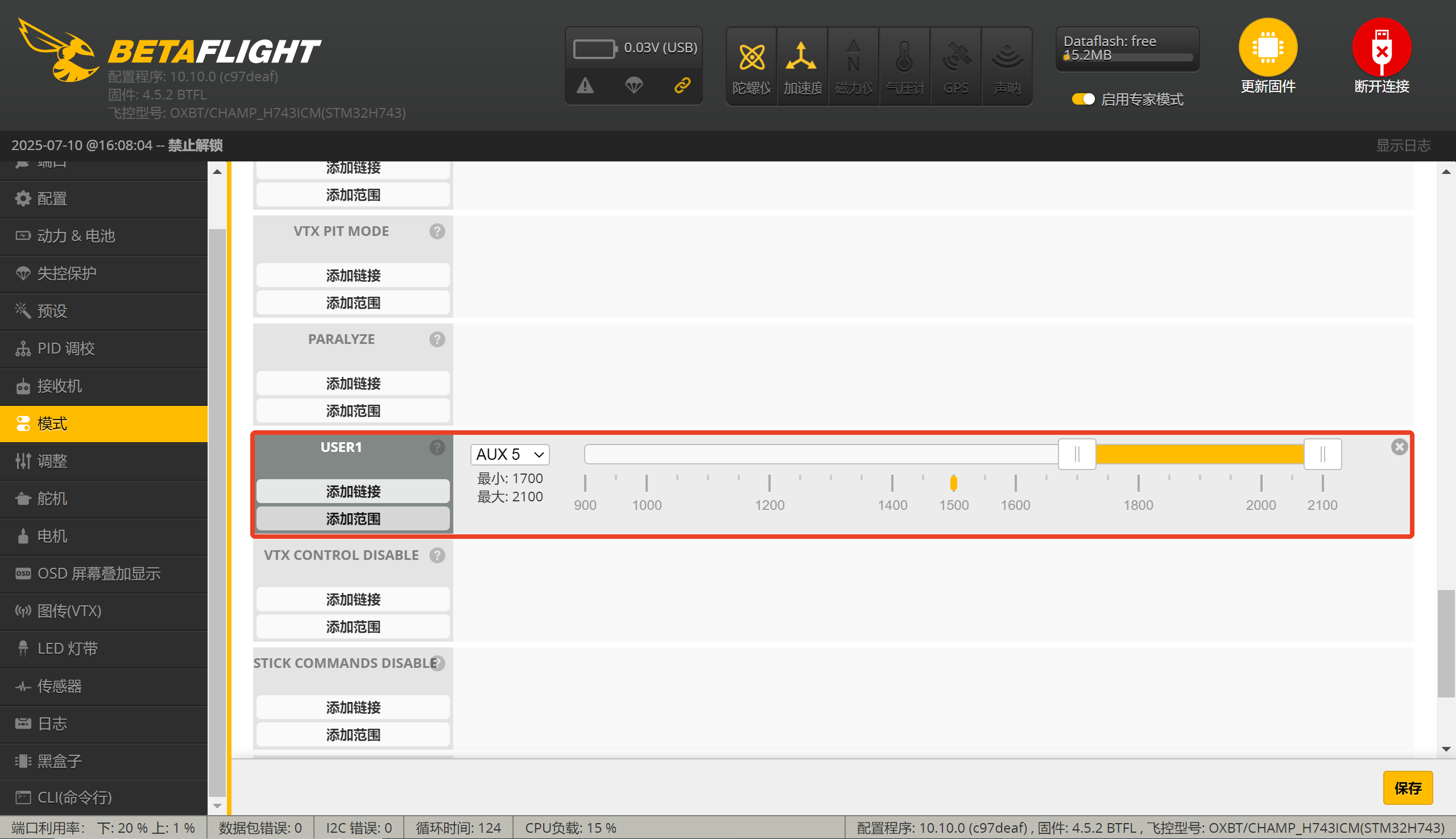This screenshot has width=1456, height=839.
Task: Click the VTX PIT MODE help icon
Action: point(437,231)
